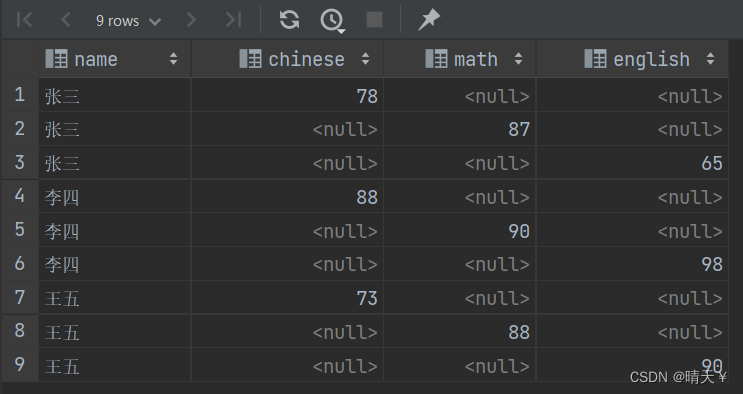Select null english cell in row 2
Image resolution: width=743 pixels, height=394 pixels.
pos(632,129)
